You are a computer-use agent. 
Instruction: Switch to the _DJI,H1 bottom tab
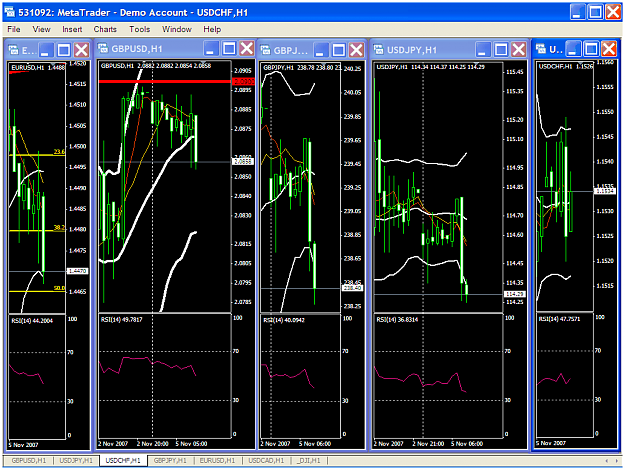(x=309, y=460)
